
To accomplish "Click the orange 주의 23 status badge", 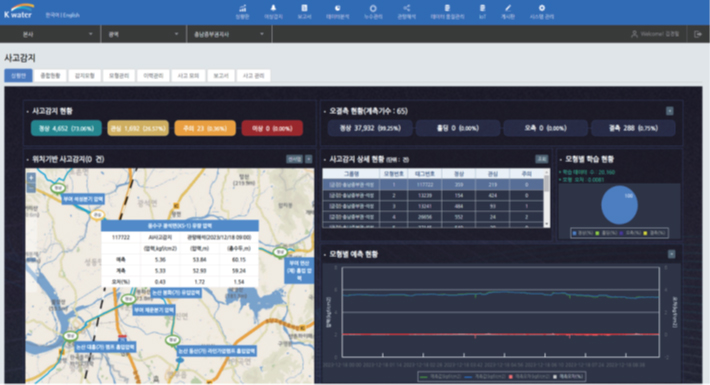I will click(205, 128).
